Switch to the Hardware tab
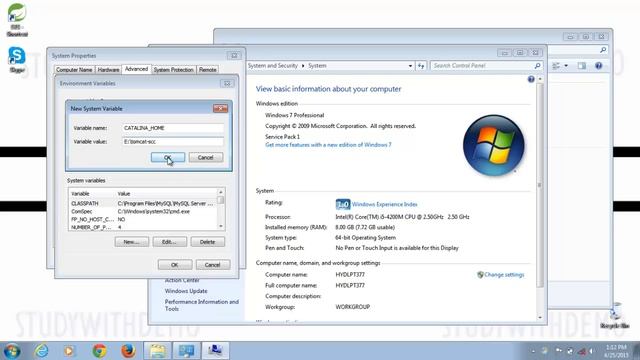 108,70
